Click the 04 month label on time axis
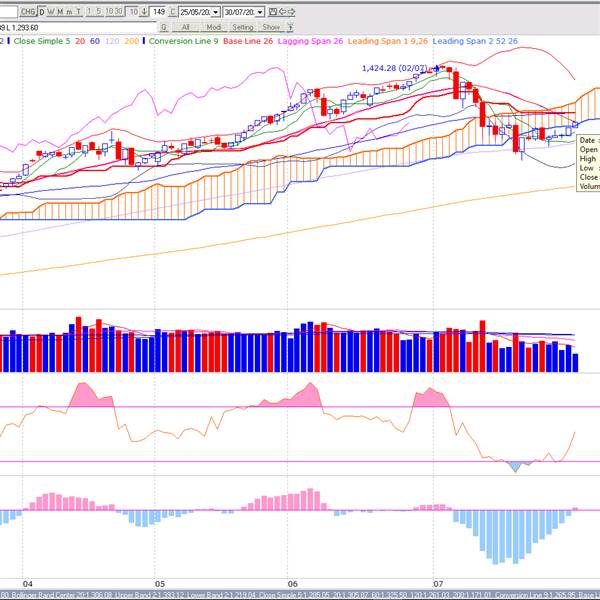This screenshot has height=600, width=600. pyautogui.click(x=28, y=584)
